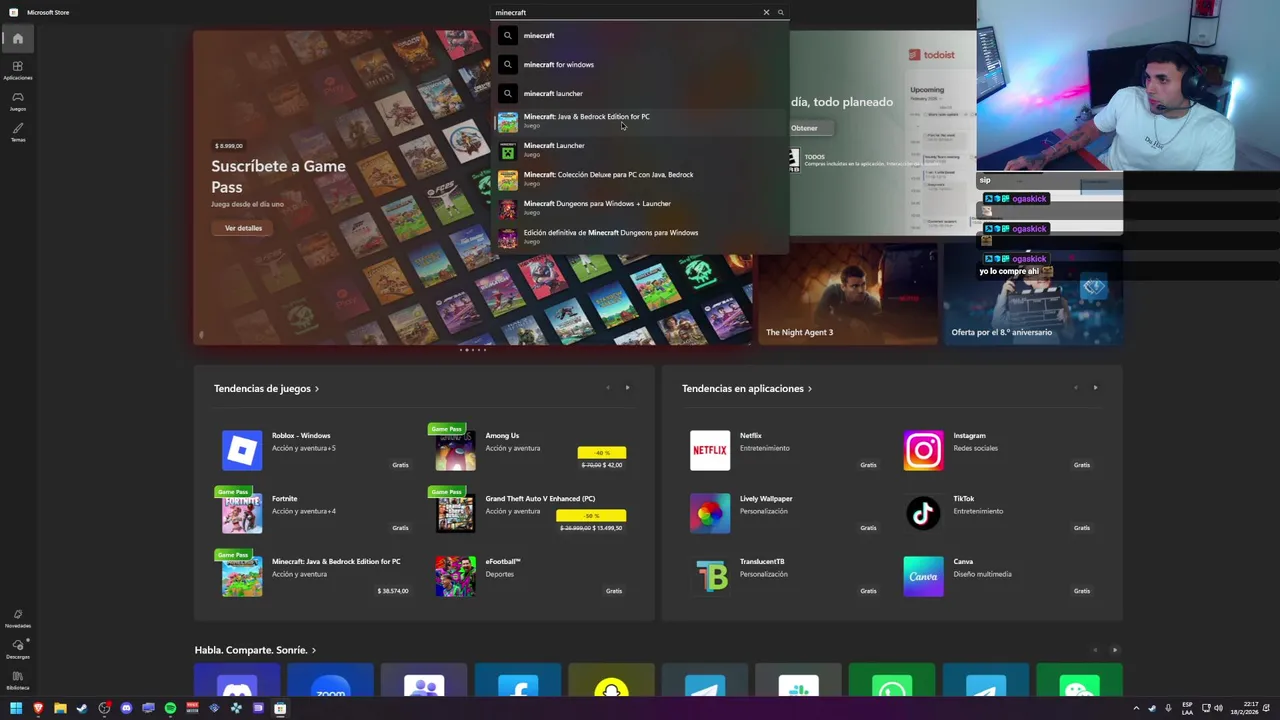Open Edición definitiva de Minecraft Dungeons suggestion
Image resolution: width=1280 pixels, height=720 pixels.
(x=640, y=237)
